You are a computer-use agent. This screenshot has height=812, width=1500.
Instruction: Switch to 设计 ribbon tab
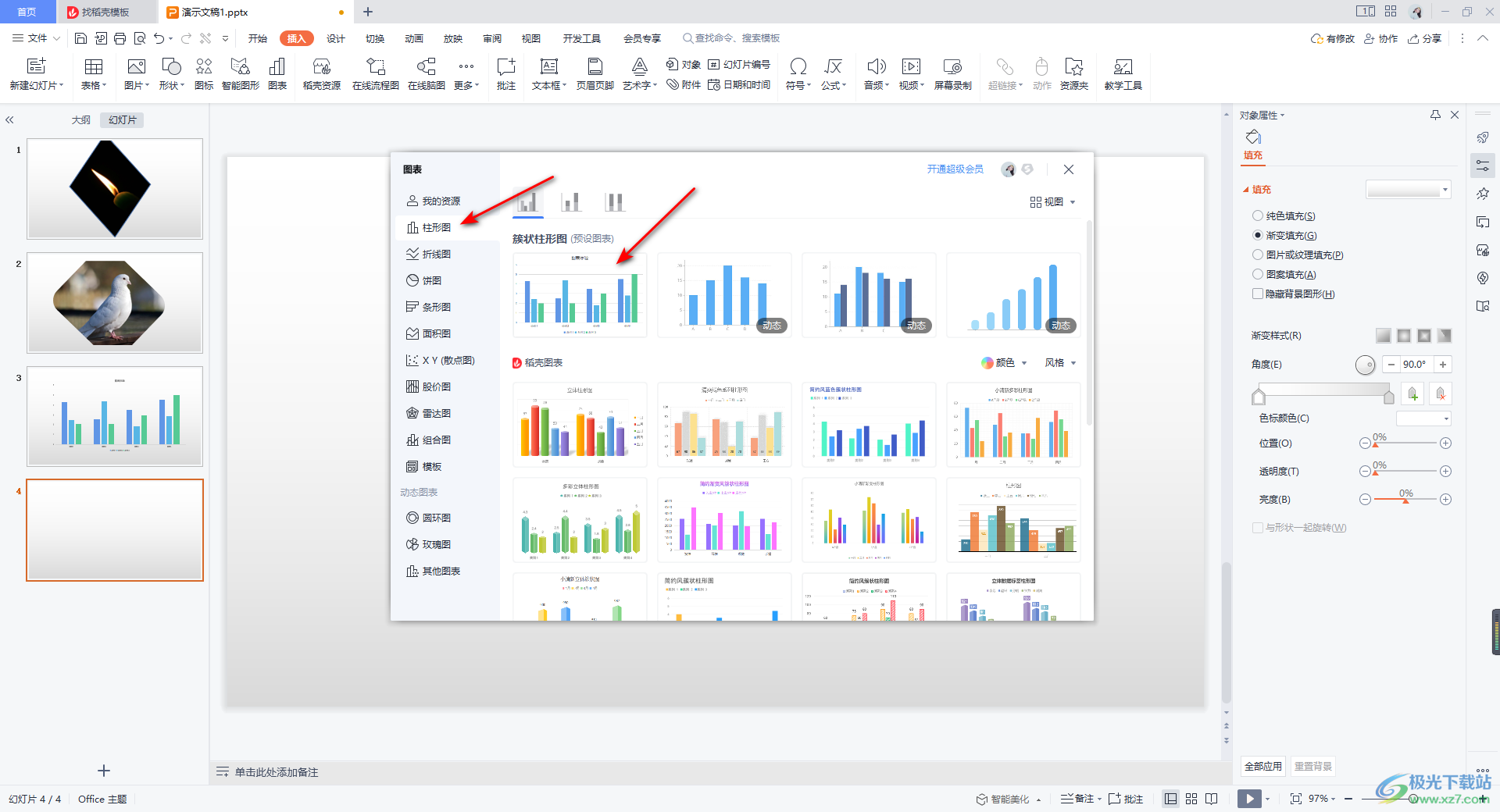coord(336,38)
